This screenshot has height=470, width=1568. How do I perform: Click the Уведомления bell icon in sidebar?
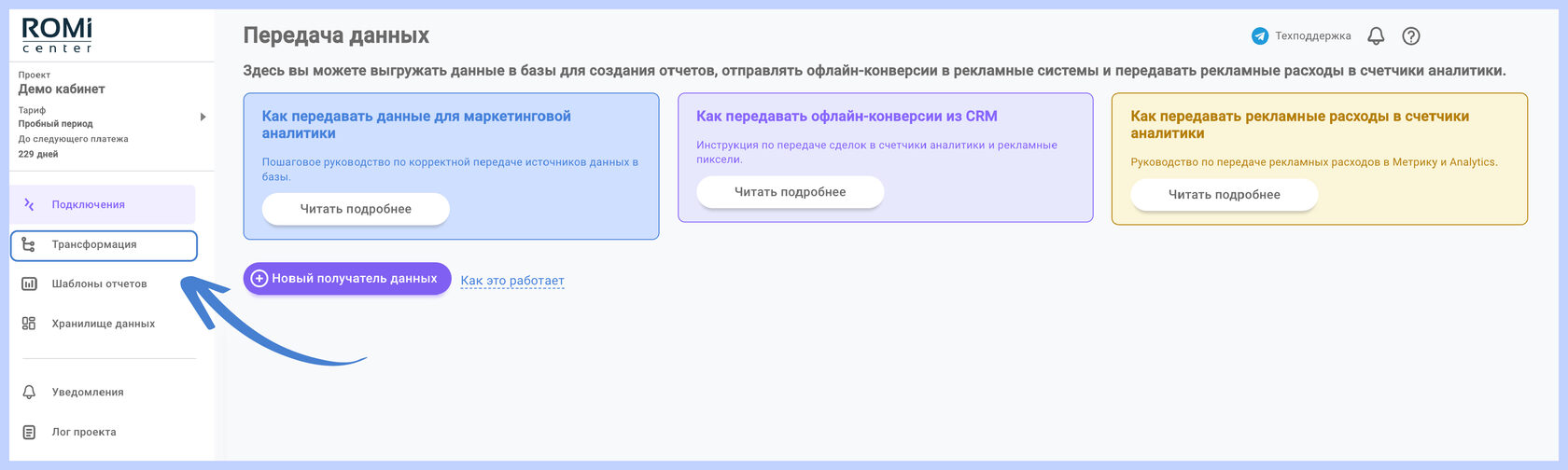[x=29, y=393]
